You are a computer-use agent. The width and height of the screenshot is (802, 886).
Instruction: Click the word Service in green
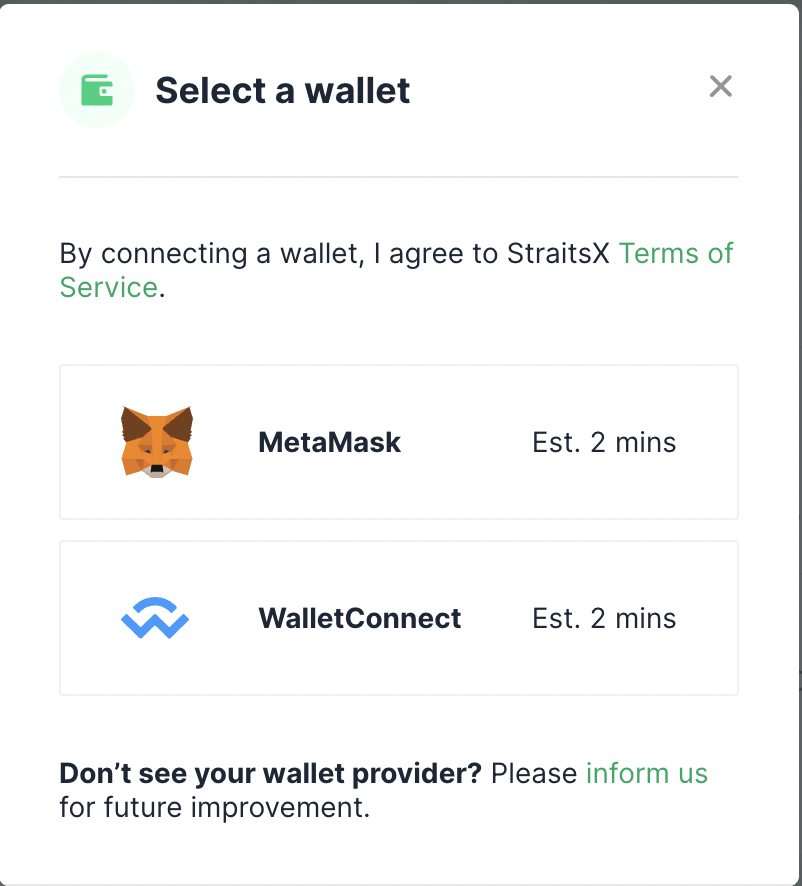tap(109, 287)
